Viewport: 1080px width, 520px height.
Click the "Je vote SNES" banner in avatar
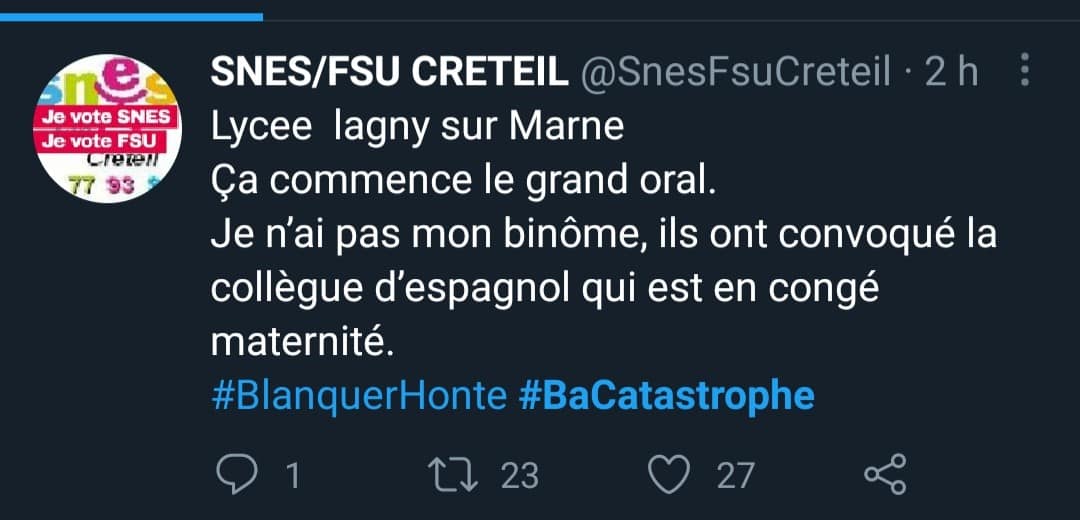pyautogui.click(x=107, y=116)
